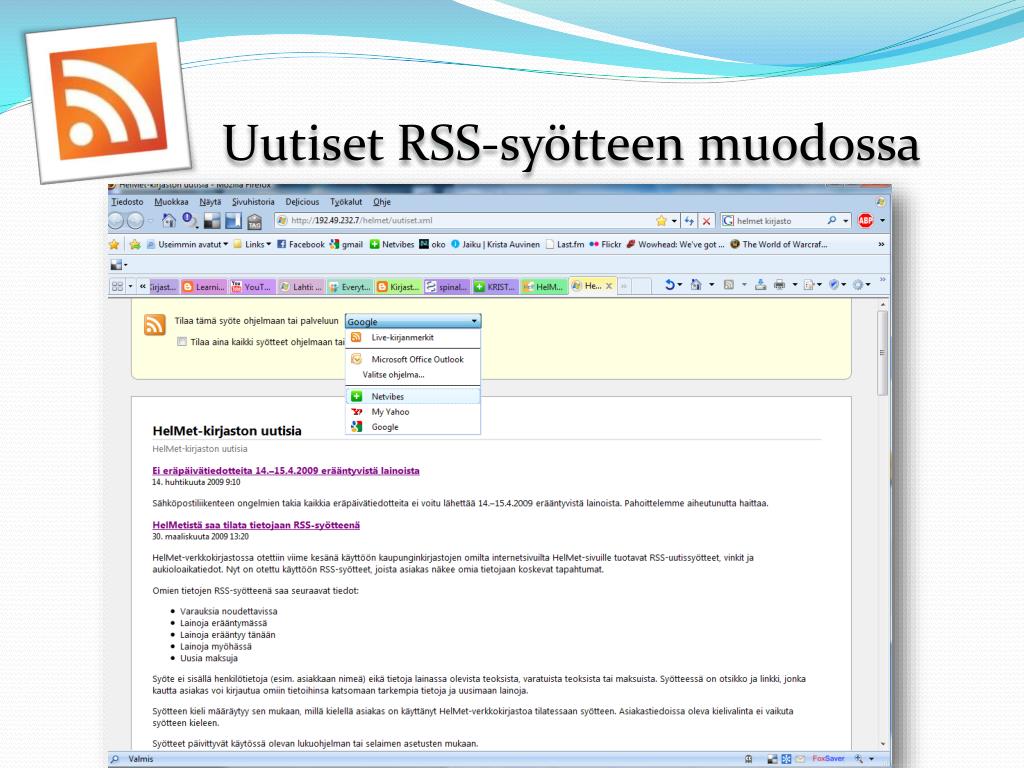Select 'Valitse ohjelma...' option
This screenshot has width=1024, height=768.
pyautogui.click(x=413, y=375)
